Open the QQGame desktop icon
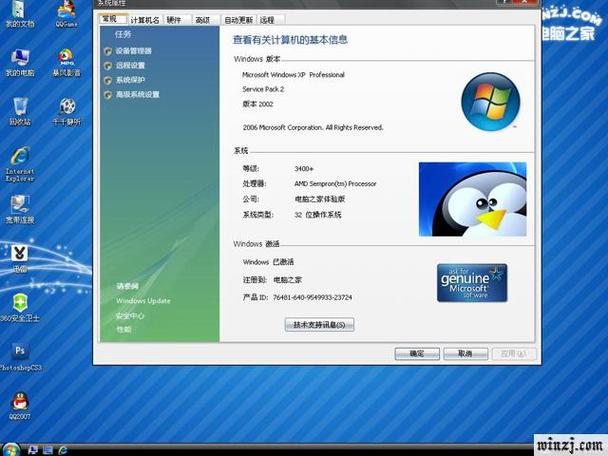 (x=66, y=14)
